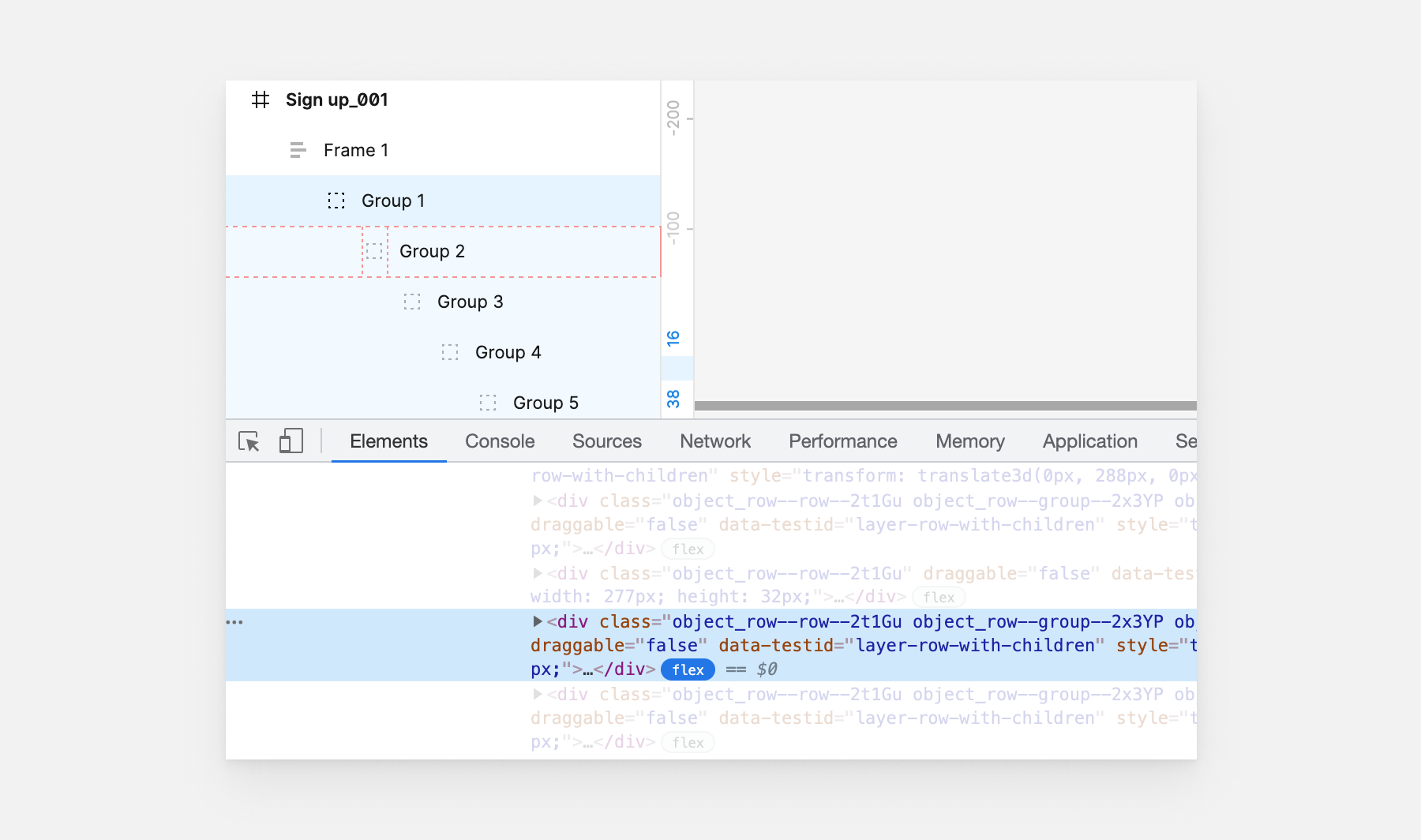Click the horizontal canvas scrollbar
1421x840 pixels.
pyautogui.click(x=945, y=406)
